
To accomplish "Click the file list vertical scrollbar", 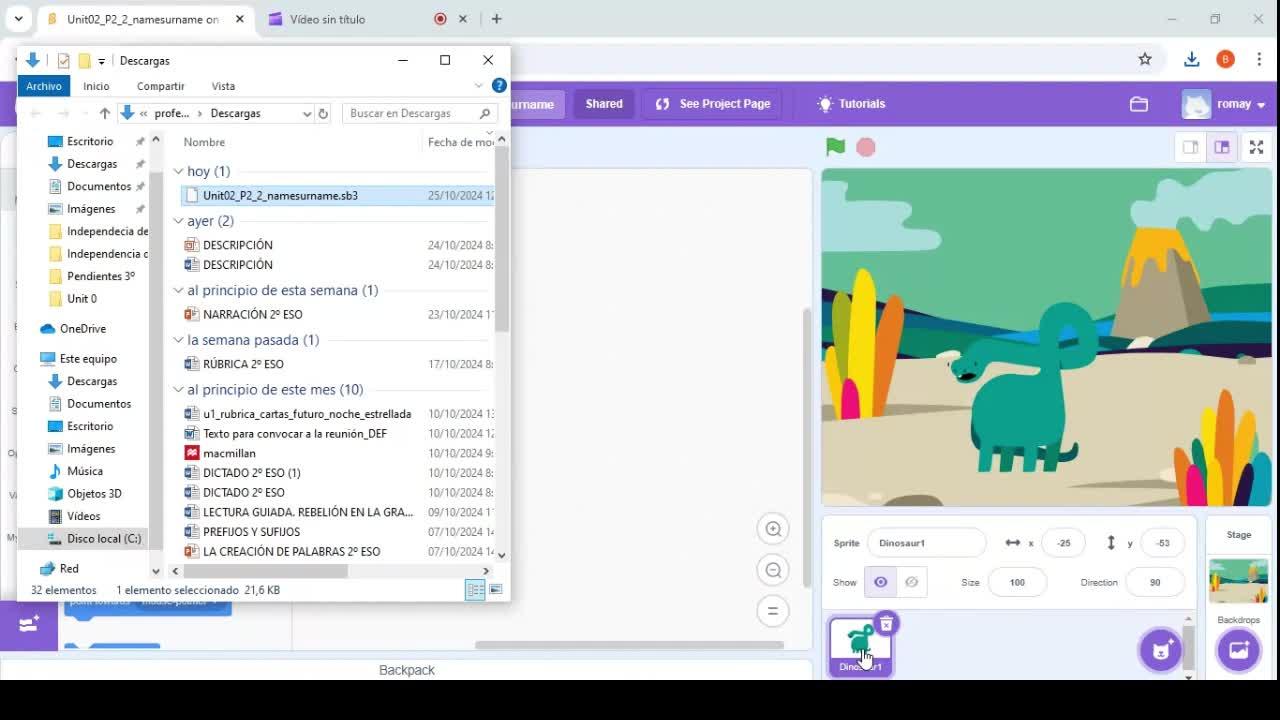I will click(x=502, y=240).
